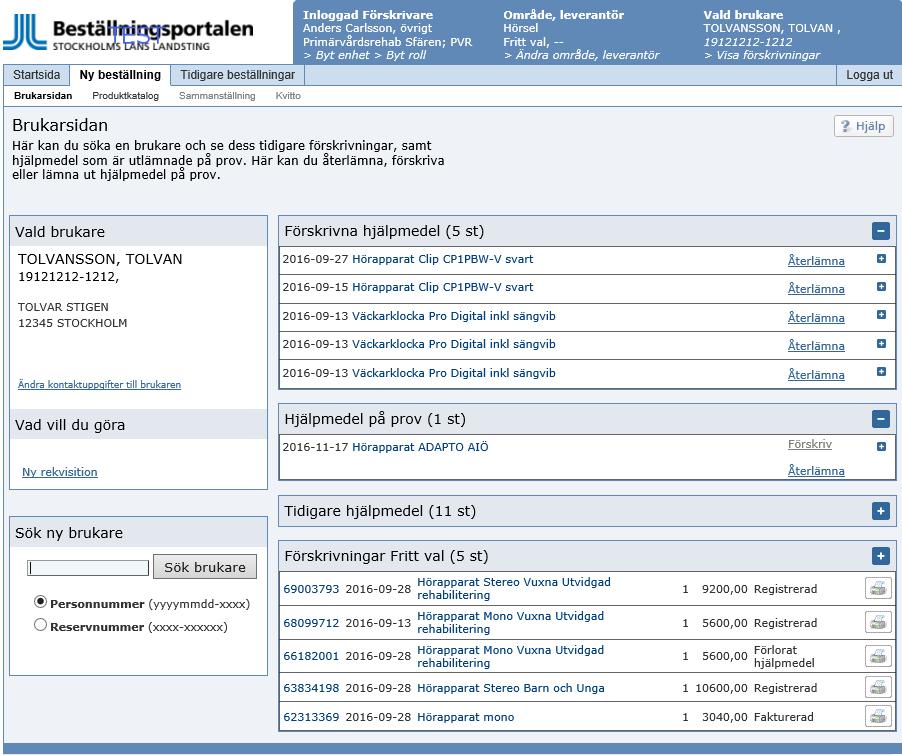The width and height of the screenshot is (902, 755).
Task: Focus the user search input field
Action: tap(88, 568)
